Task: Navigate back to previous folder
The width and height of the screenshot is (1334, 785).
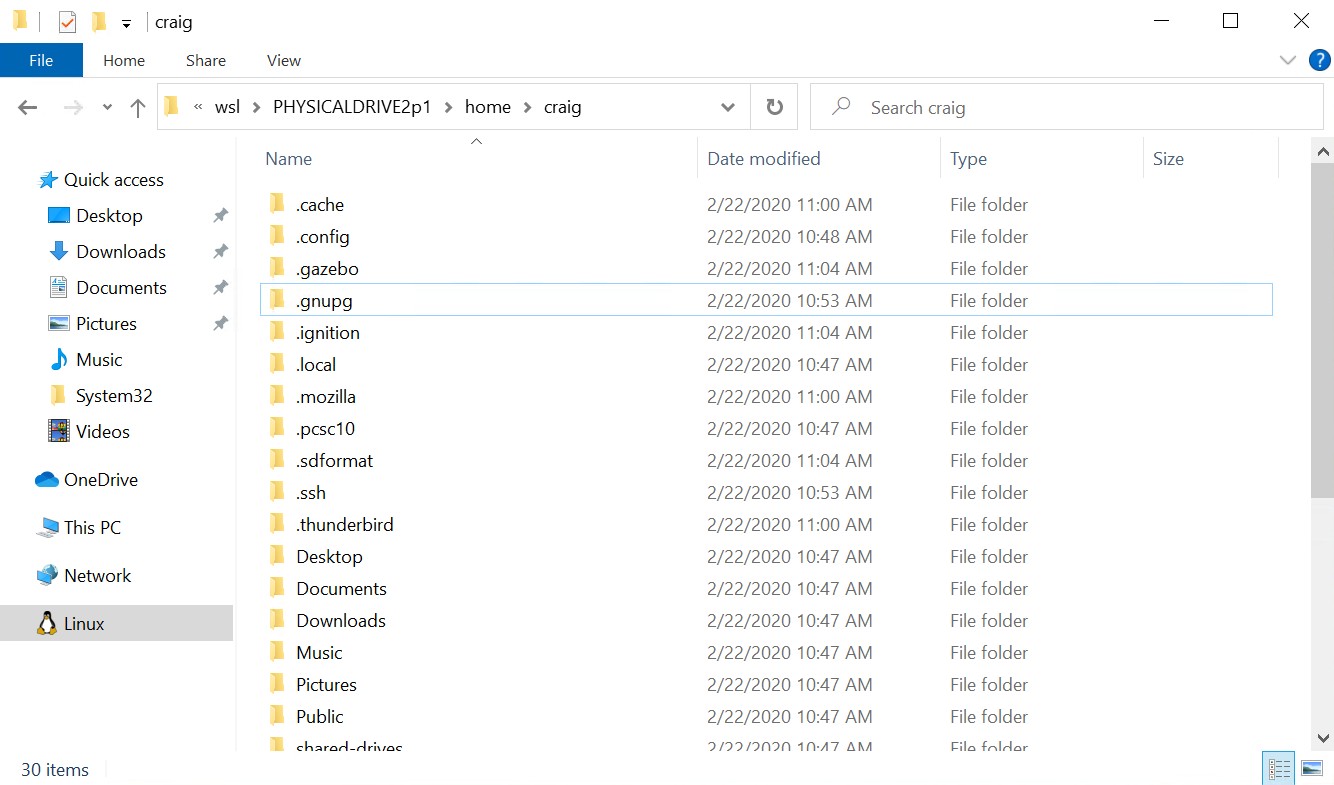Action: tap(28, 108)
